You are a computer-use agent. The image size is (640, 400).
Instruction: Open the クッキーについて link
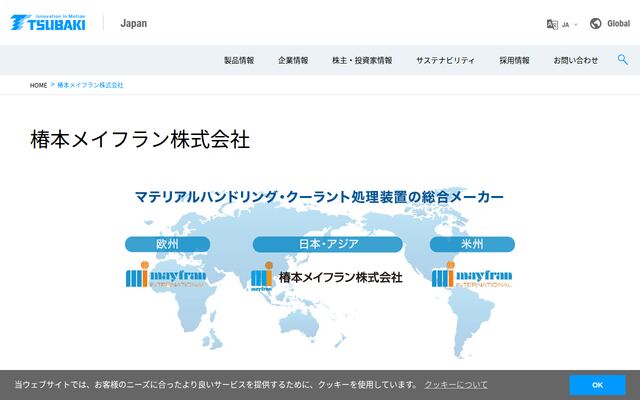click(456, 384)
